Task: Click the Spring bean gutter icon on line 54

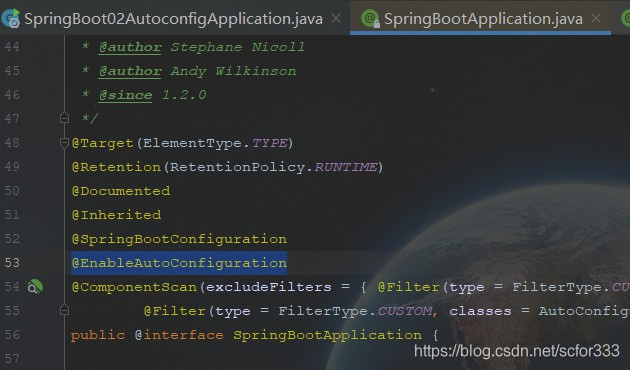Action: coord(35,286)
